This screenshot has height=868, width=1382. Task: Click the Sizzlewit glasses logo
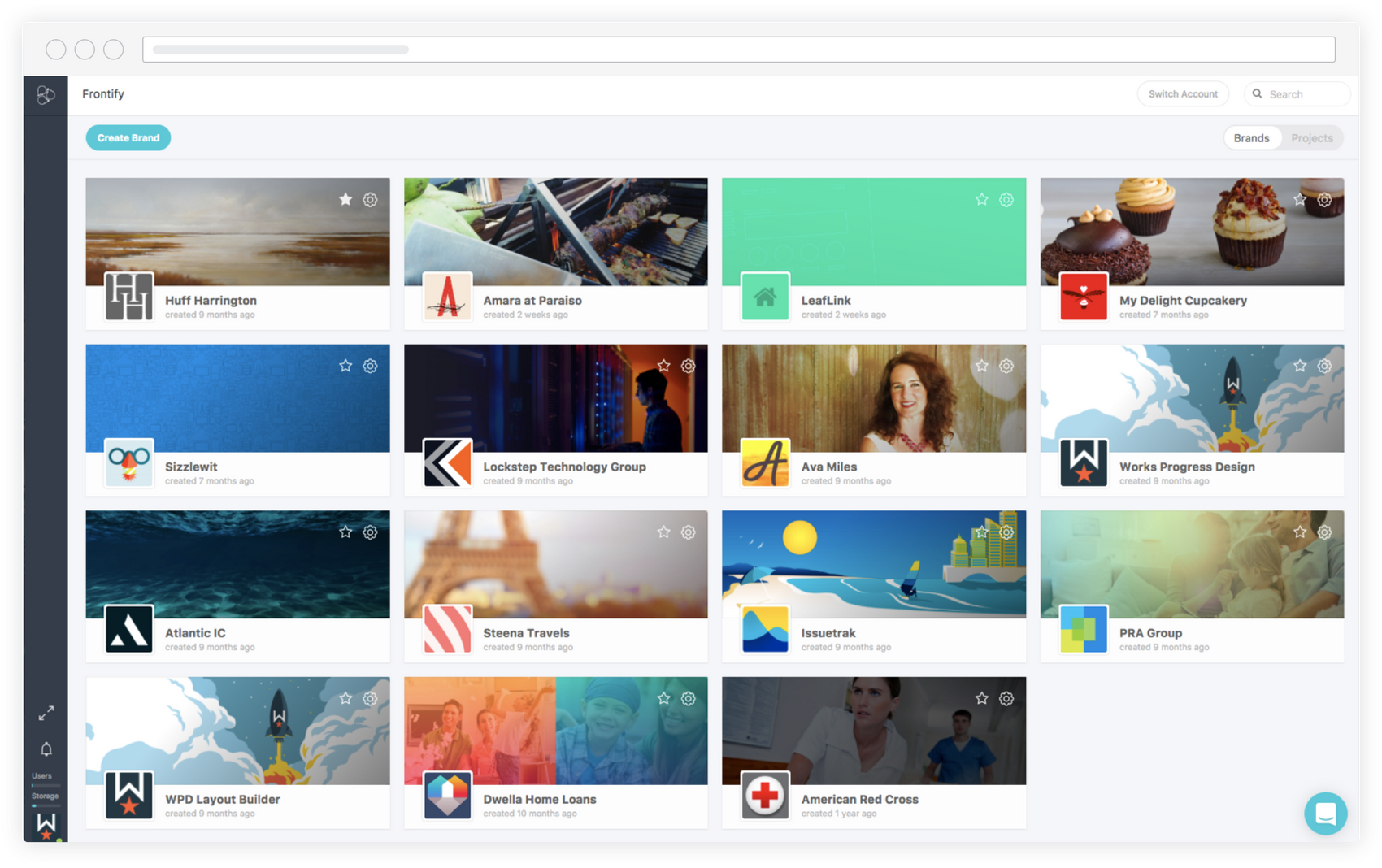tap(129, 463)
